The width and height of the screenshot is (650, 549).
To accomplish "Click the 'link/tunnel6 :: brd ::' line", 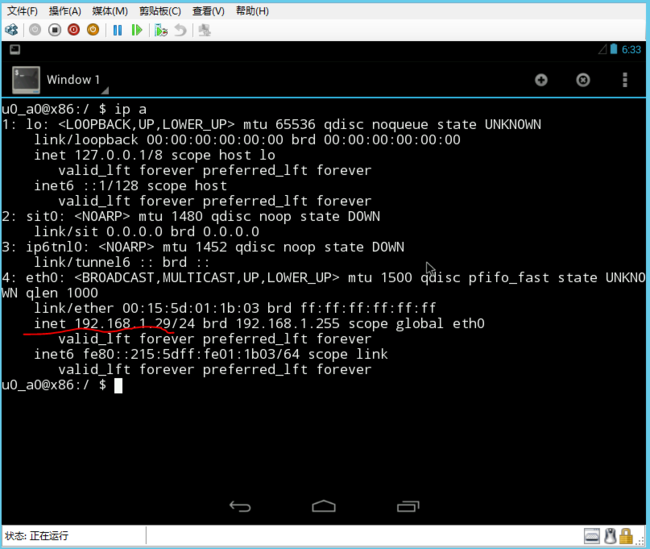I will (122, 262).
